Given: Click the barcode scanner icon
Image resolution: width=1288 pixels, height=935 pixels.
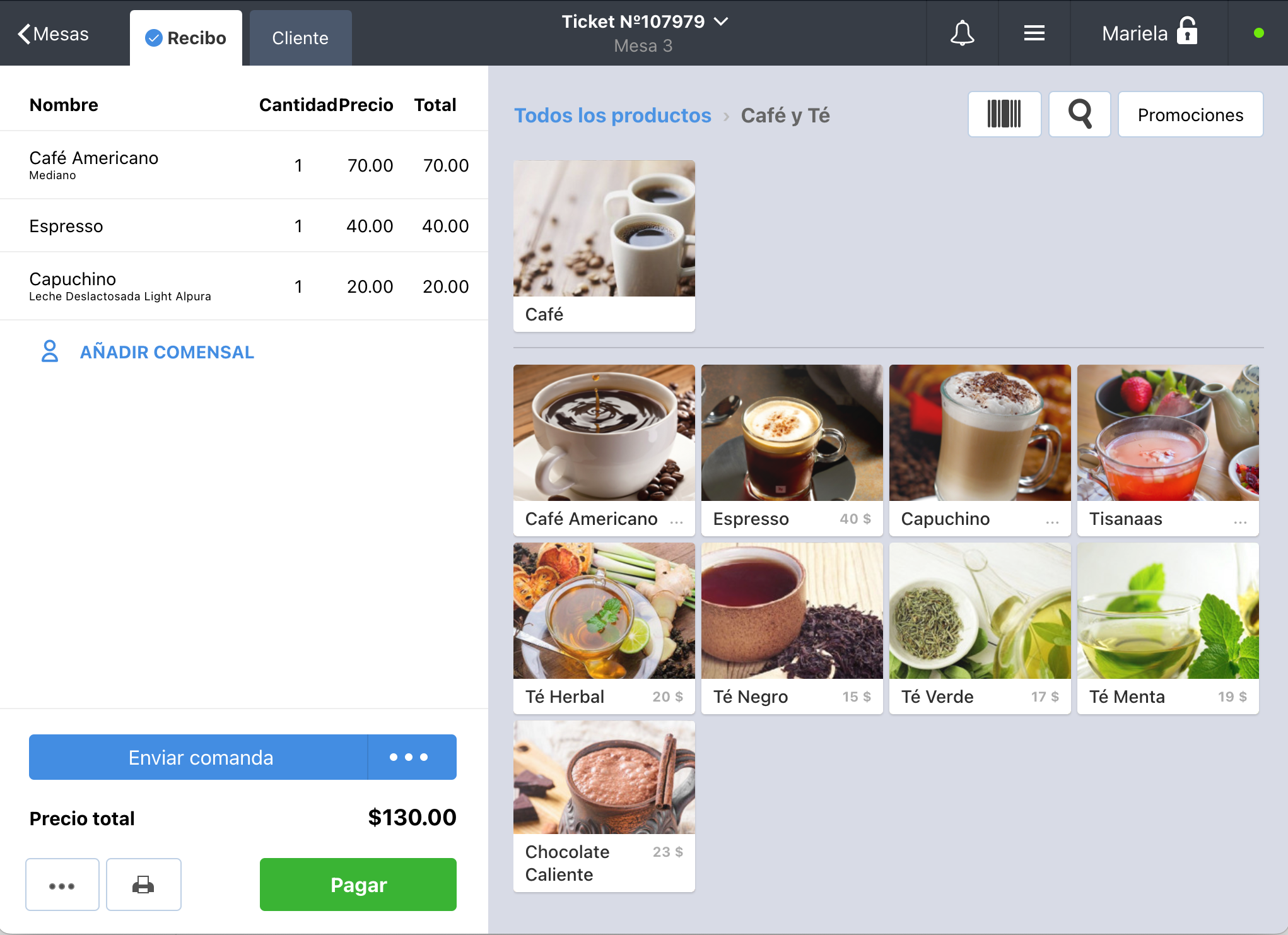Looking at the screenshot, I should (1005, 114).
